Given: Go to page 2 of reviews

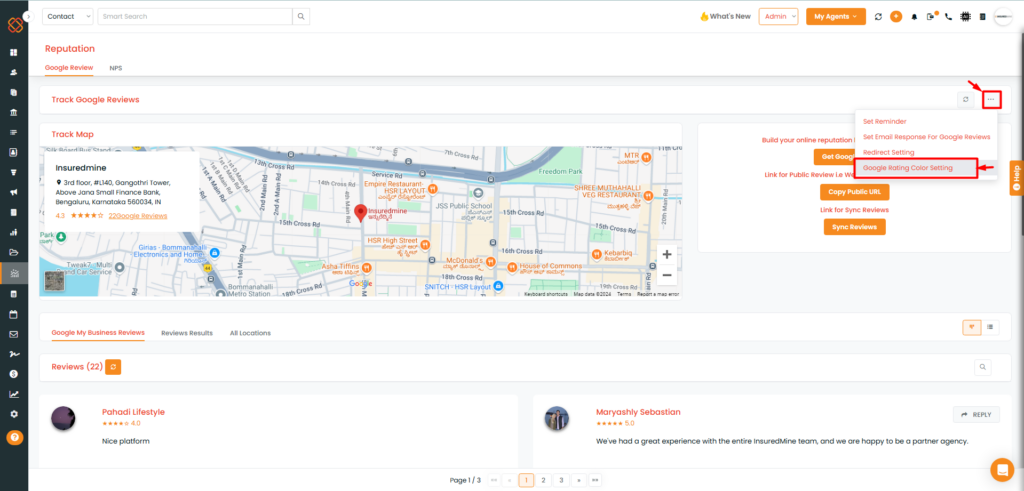Looking at the screenshot, I should coord(543,480).
